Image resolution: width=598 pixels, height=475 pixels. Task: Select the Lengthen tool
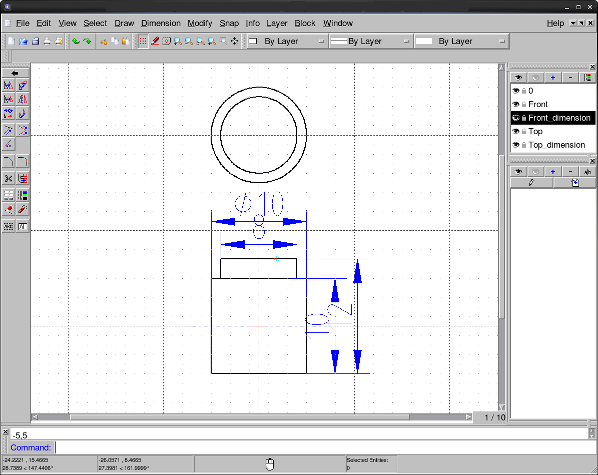point(8,145)
